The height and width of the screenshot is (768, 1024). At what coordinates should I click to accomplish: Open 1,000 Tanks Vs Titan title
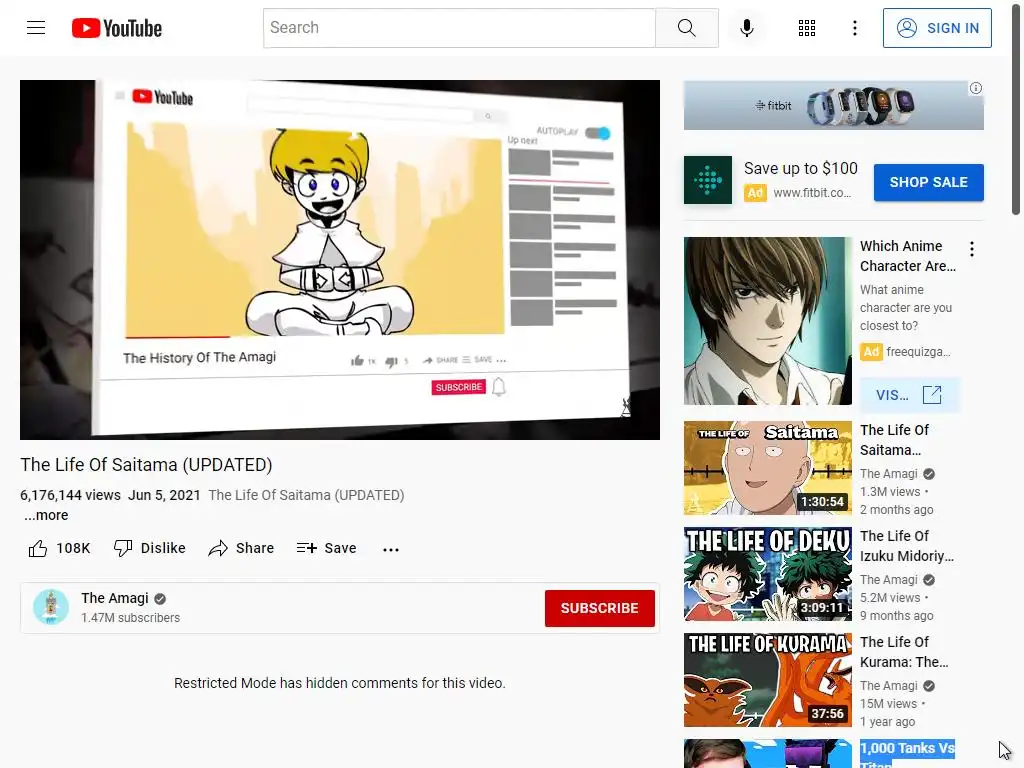coord(907,754)
